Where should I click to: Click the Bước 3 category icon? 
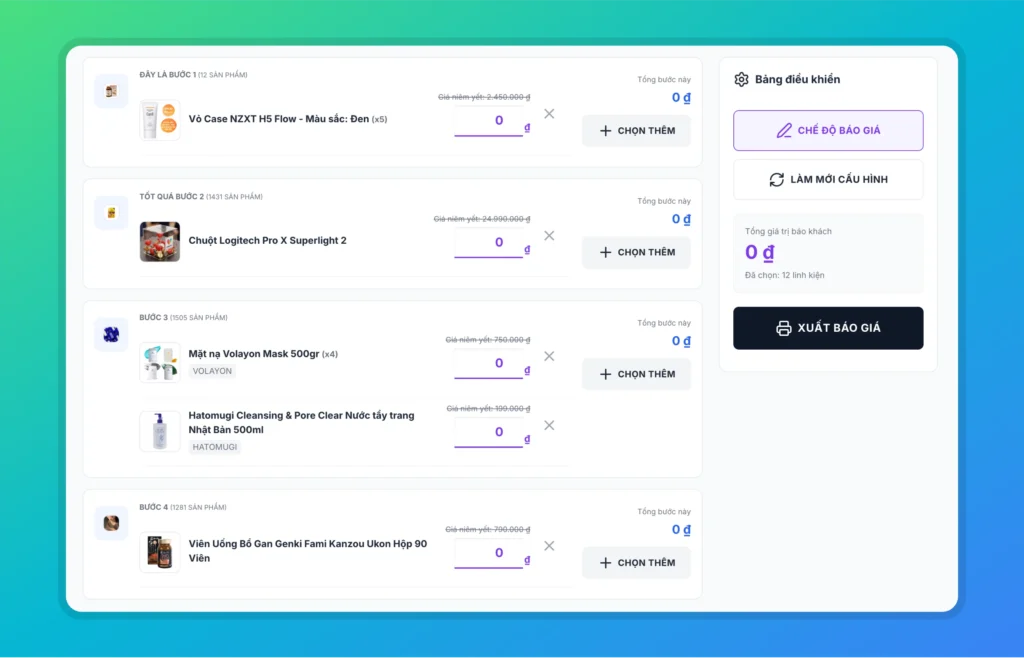(111, 334)
